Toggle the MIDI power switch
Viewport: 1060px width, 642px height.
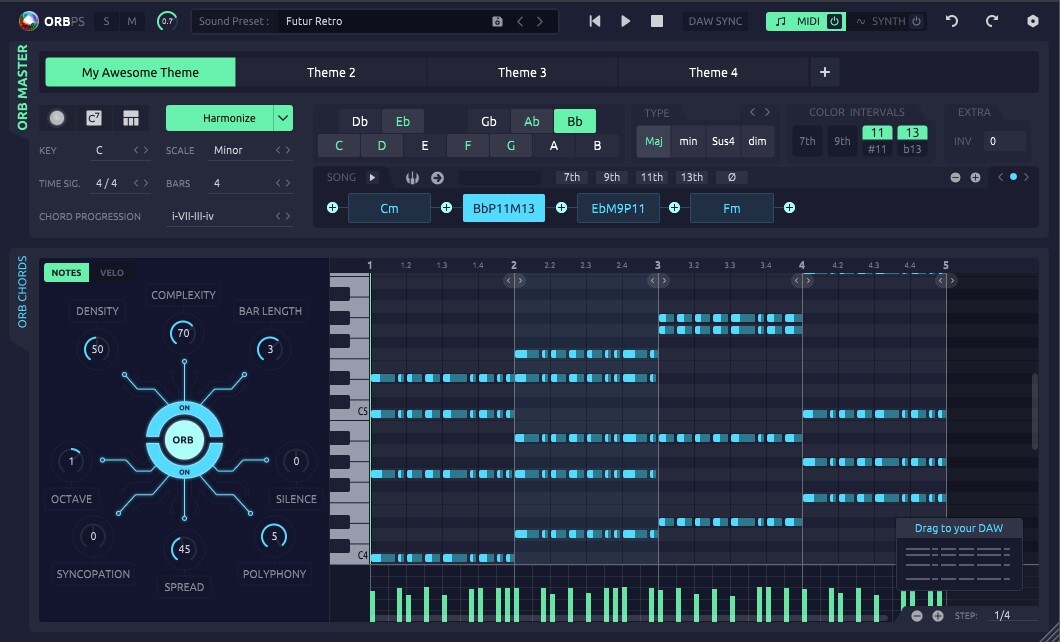(x=834, y=21)
